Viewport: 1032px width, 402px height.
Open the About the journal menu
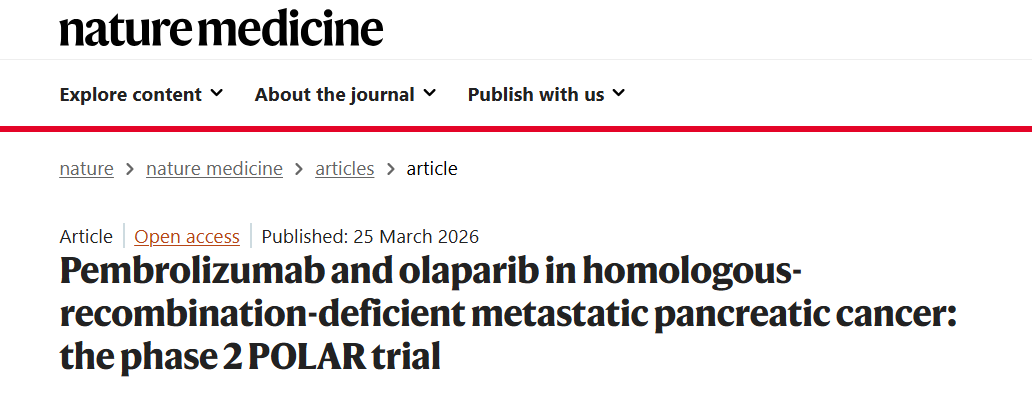click(334, 95)
